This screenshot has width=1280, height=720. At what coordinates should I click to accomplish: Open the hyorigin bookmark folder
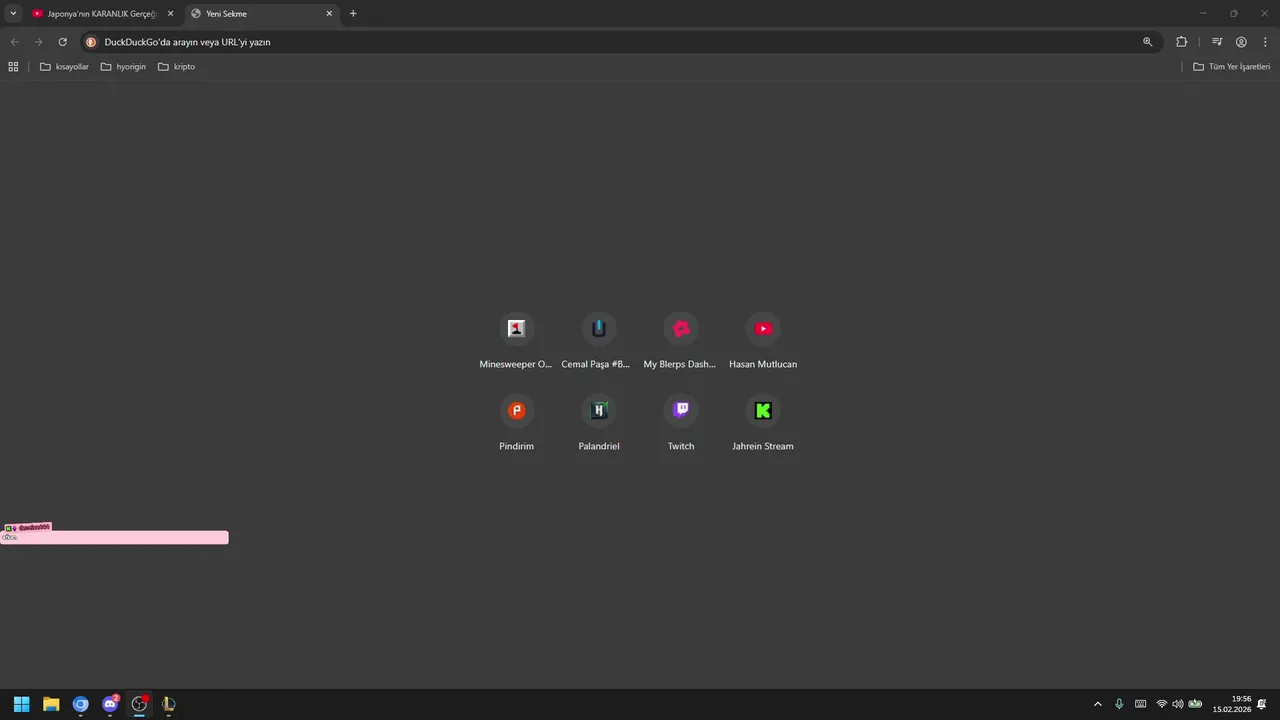click(x=123, y=67)
